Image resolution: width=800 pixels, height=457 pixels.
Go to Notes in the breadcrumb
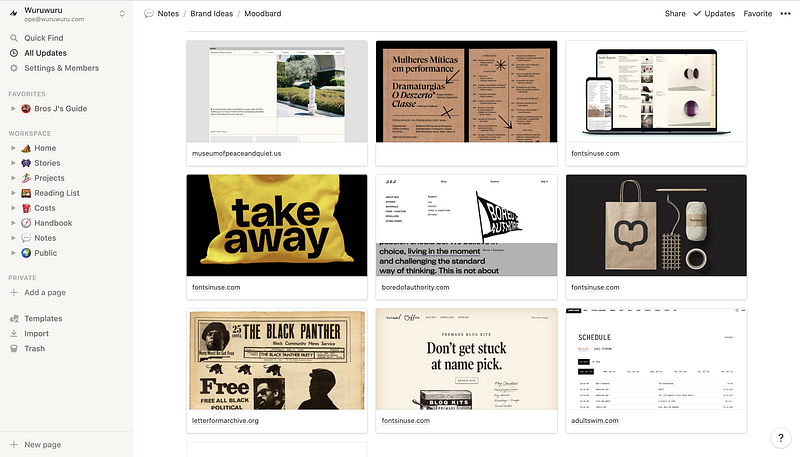point(168,14)
